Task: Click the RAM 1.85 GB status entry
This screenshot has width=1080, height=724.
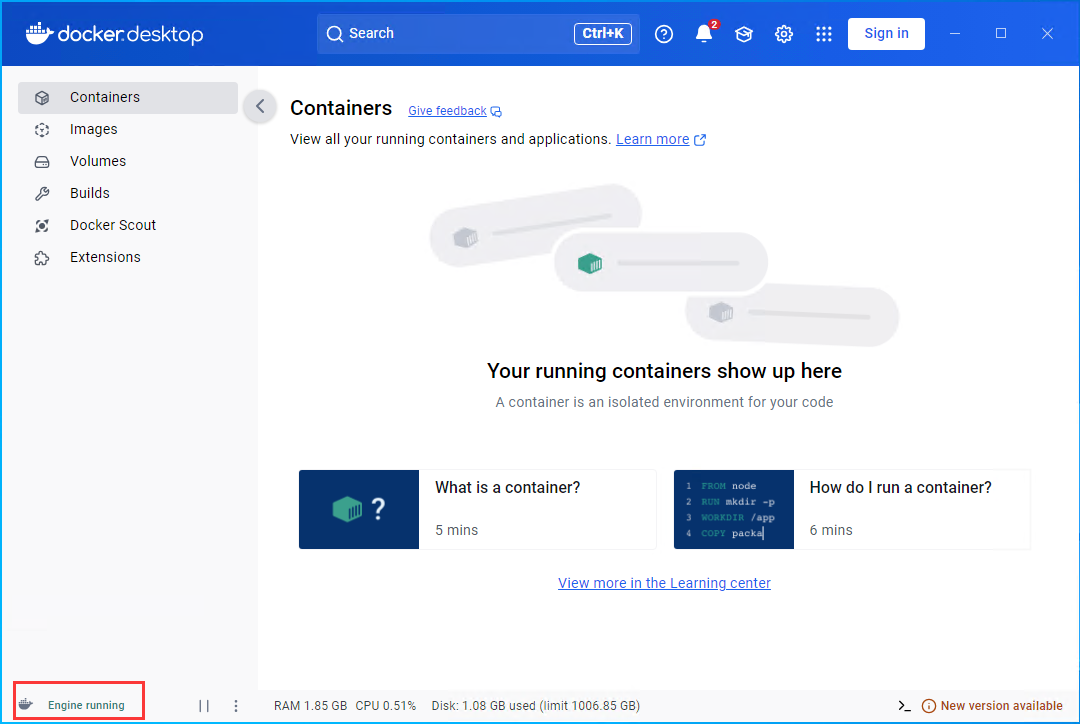Action: tap(310, 705)
